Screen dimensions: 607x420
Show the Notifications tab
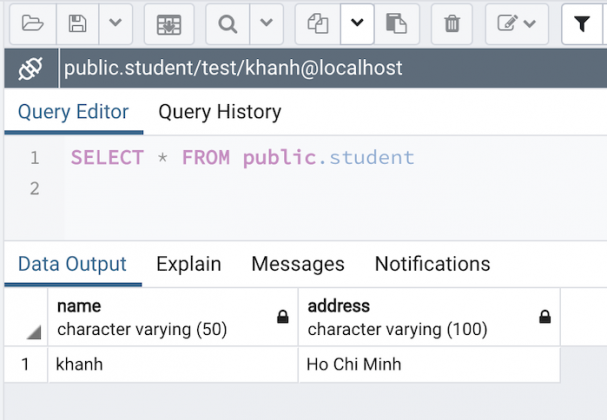[x=432, y=264]
